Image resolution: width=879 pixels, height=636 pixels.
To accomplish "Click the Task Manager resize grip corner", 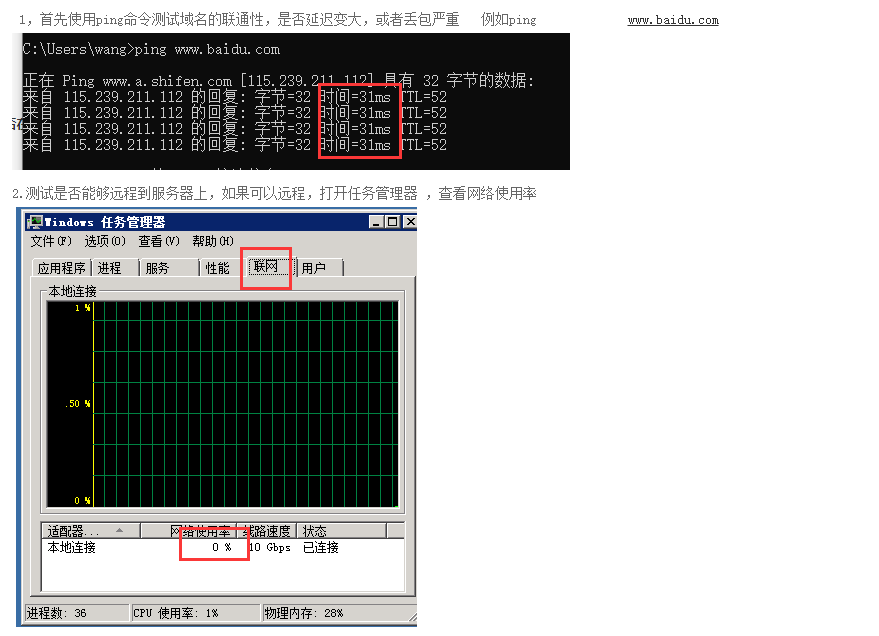I will pos(413,617).
